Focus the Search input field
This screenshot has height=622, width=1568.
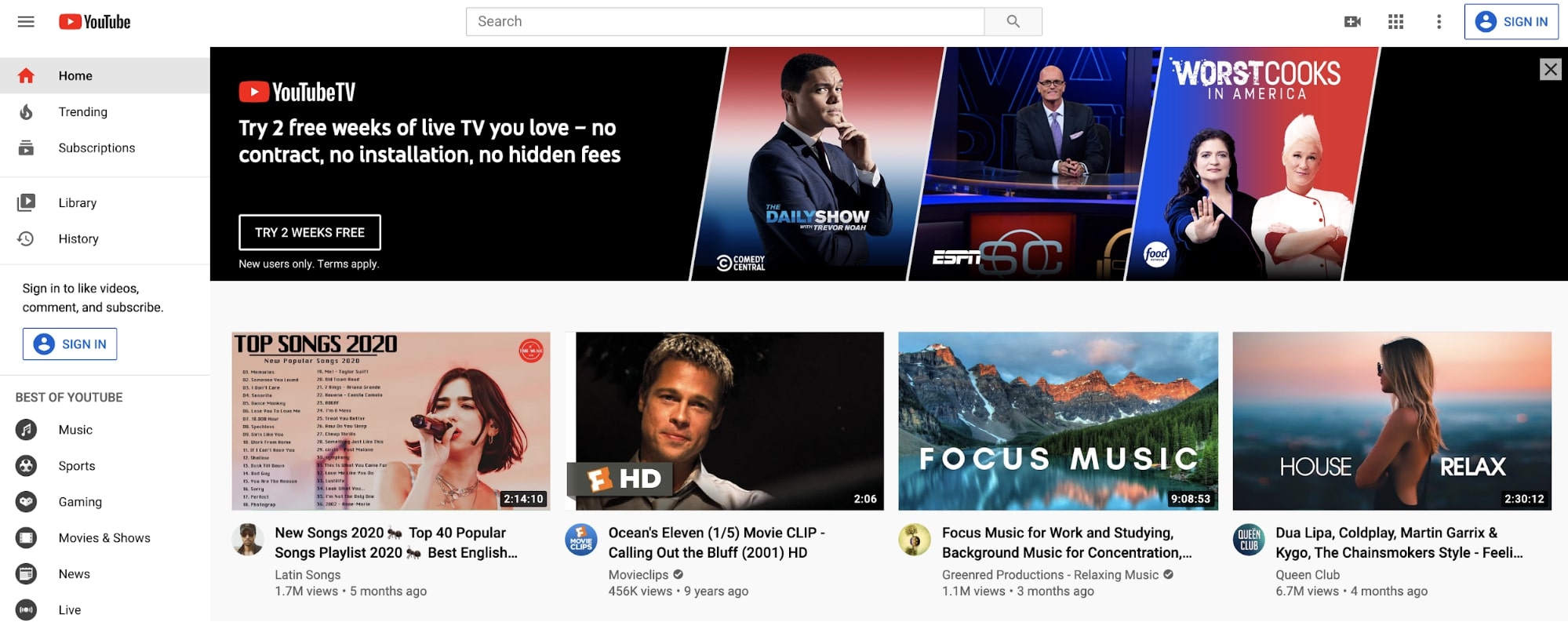(x=725, y=21)
